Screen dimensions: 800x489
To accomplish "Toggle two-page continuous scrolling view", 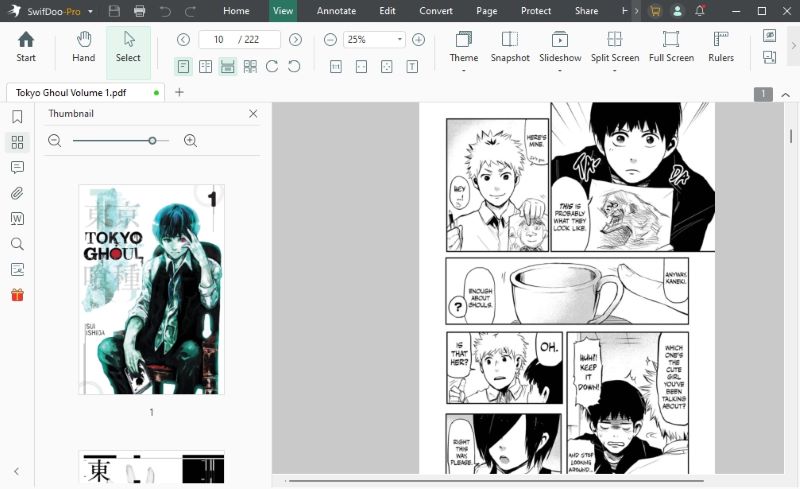I will [250, 67].
